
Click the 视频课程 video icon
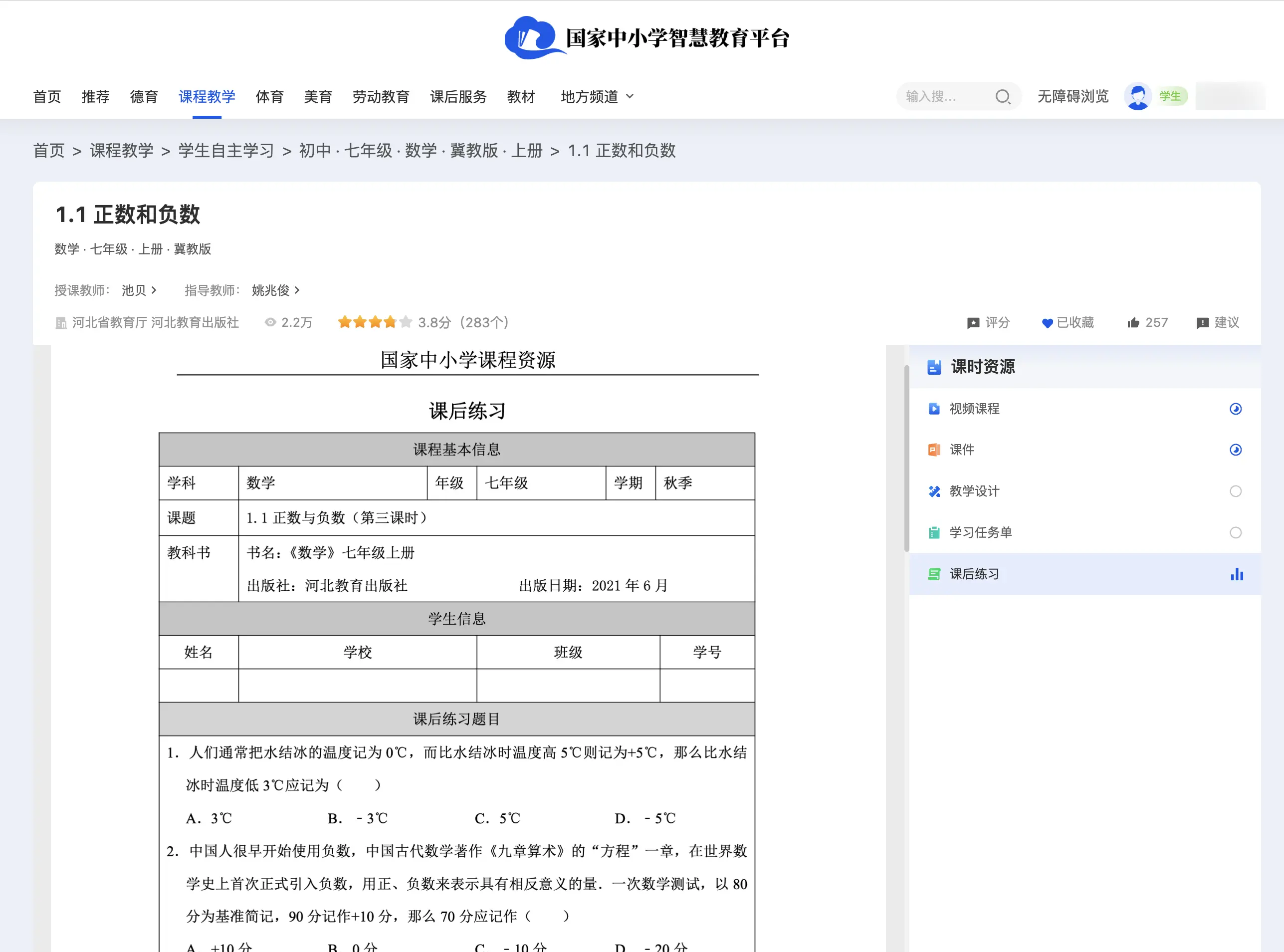coord(934,409)
